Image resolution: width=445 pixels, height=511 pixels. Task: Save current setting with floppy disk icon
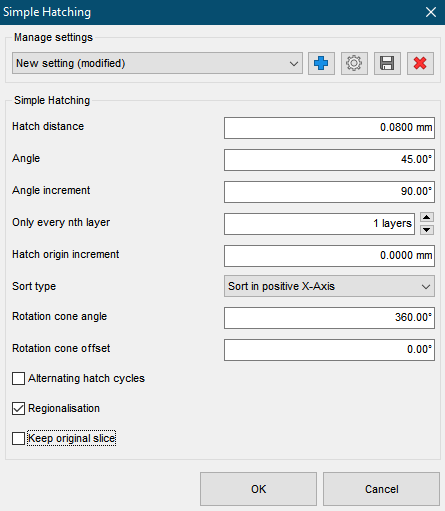click(x=387, y=63)
